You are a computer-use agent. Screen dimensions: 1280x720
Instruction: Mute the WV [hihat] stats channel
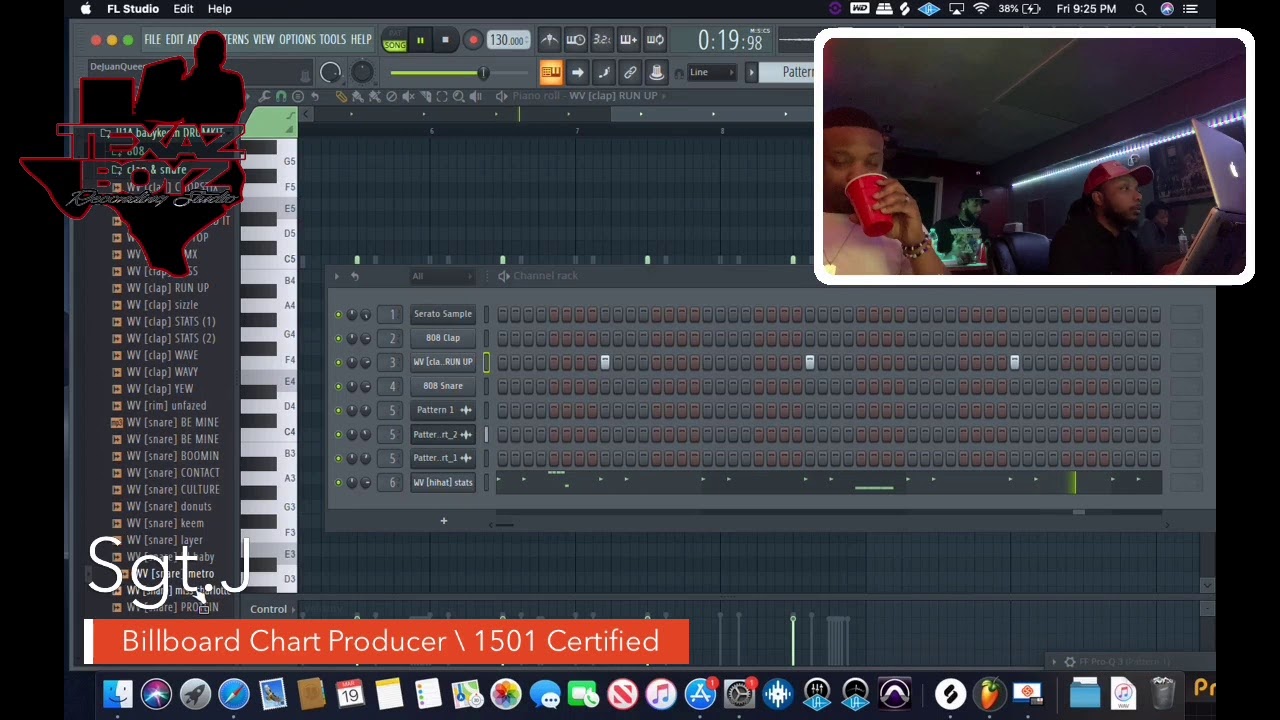(x=338, y=482)
